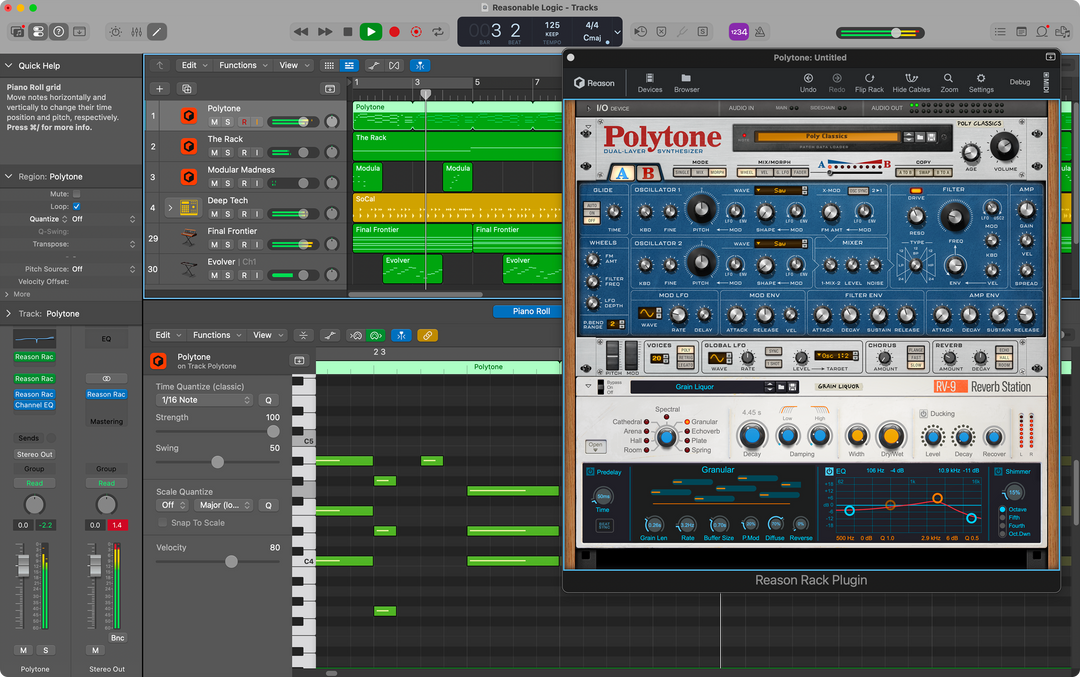1080x677 pixels.
Task: Open the Mixer button in control bar
Action: tap(136, 32)
